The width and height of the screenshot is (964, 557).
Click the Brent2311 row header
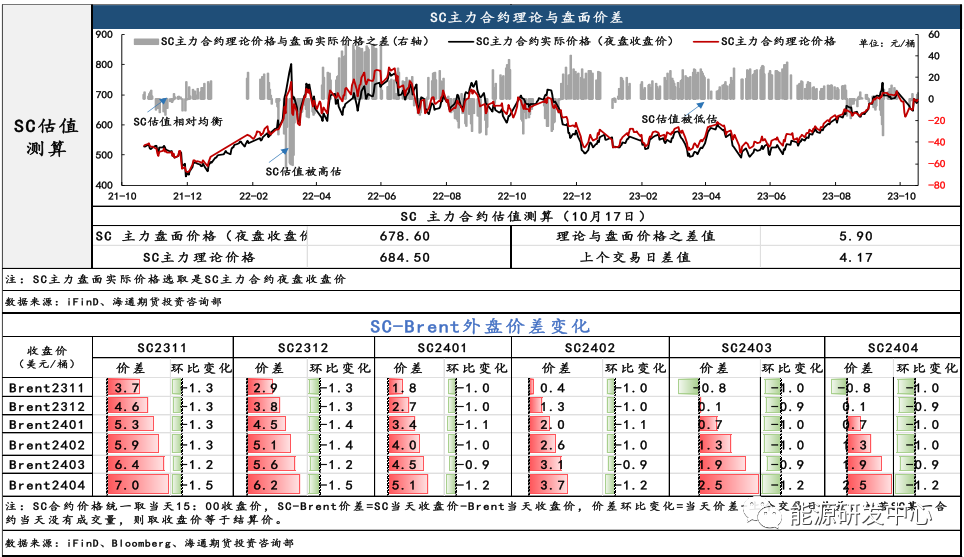tap(47, 388)
